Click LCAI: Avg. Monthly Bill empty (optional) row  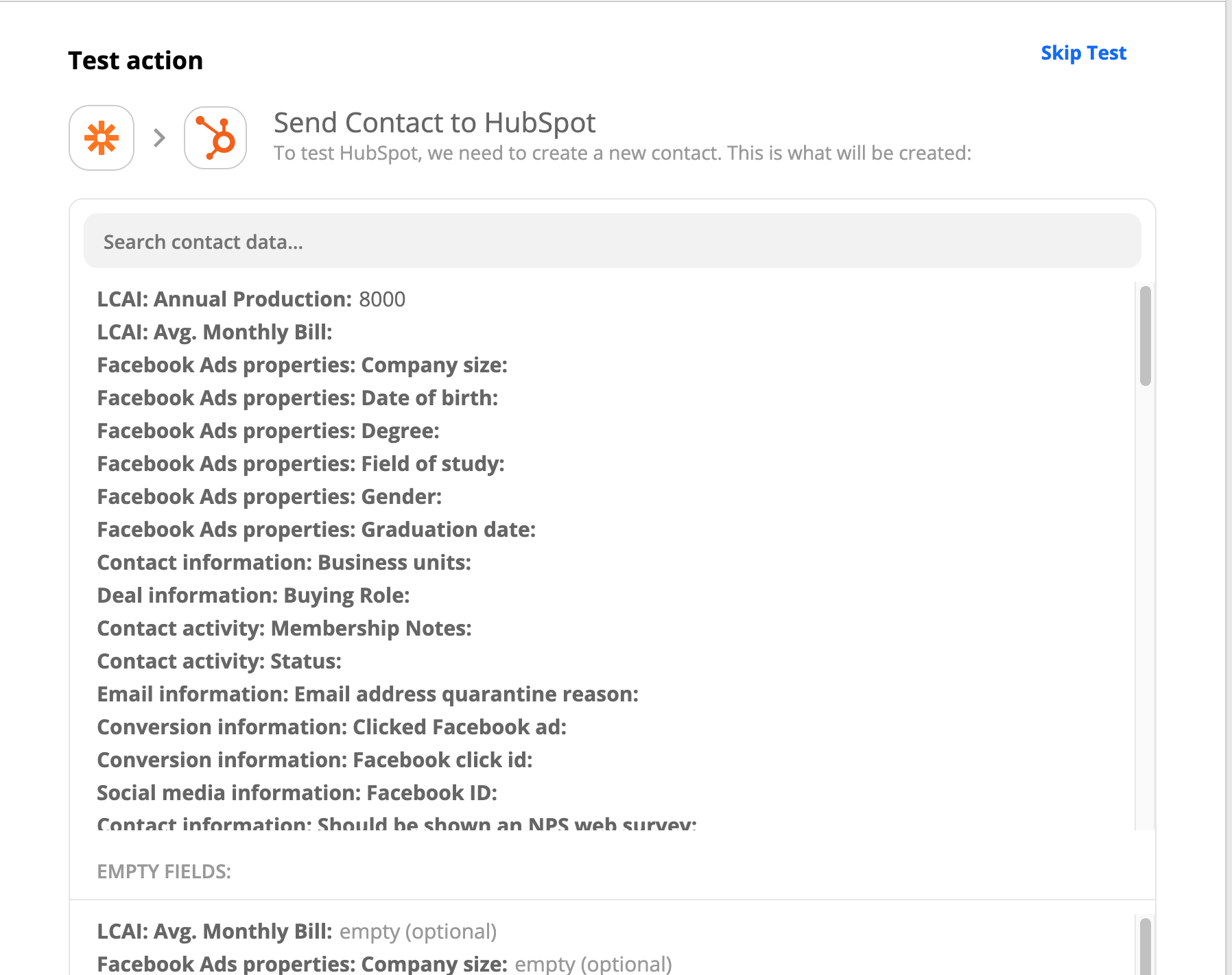tap(297, 931)
